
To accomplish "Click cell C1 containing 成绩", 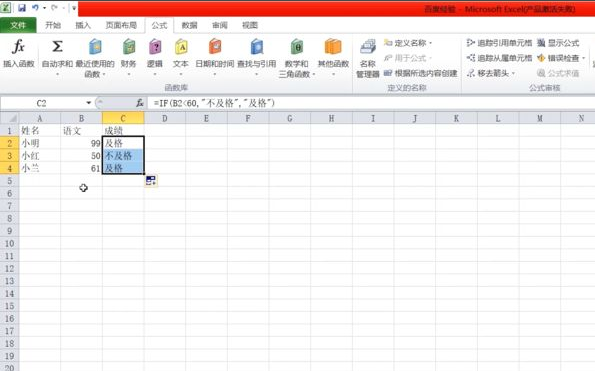I will pyautogui.click(x=123, y=131).
